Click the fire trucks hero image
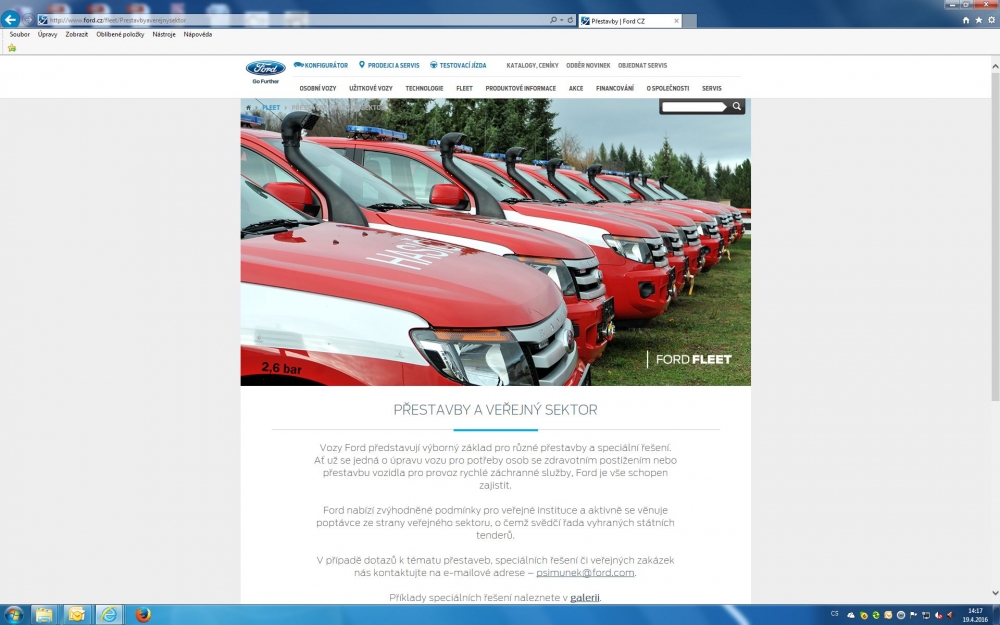Viewport: 1000px width, 625px height. (x=496, y=242)
